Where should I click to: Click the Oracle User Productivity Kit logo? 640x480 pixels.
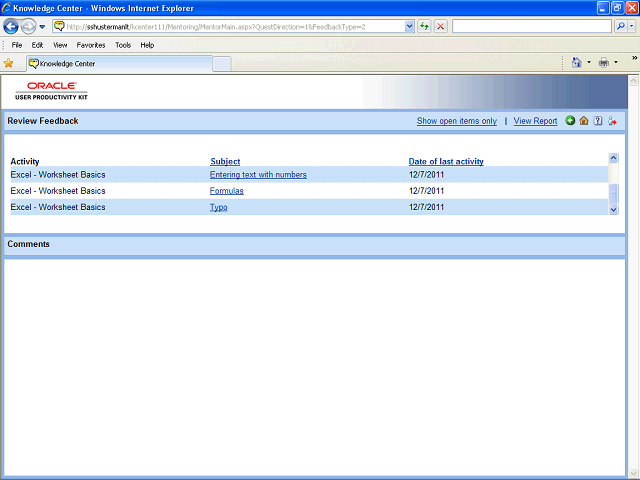(51, 91)
